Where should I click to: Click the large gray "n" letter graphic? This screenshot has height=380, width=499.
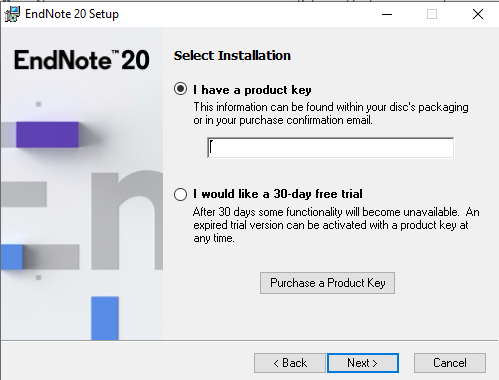(x=127, y=220)
